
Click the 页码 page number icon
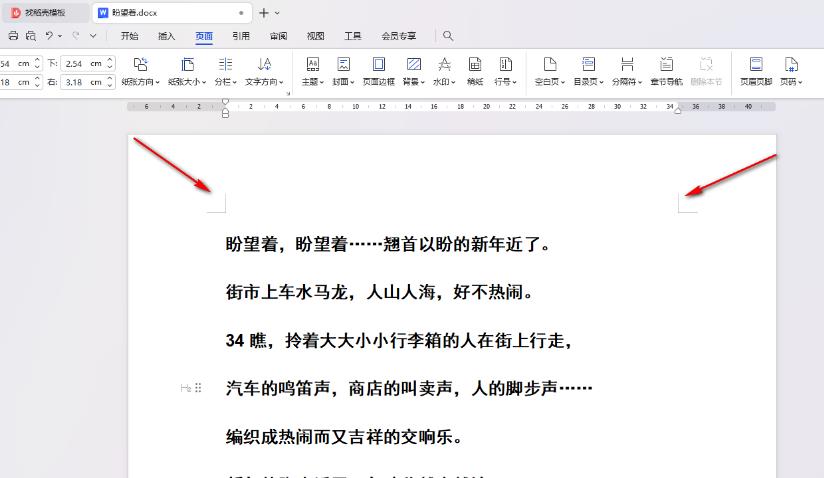[x=791, y=65]
